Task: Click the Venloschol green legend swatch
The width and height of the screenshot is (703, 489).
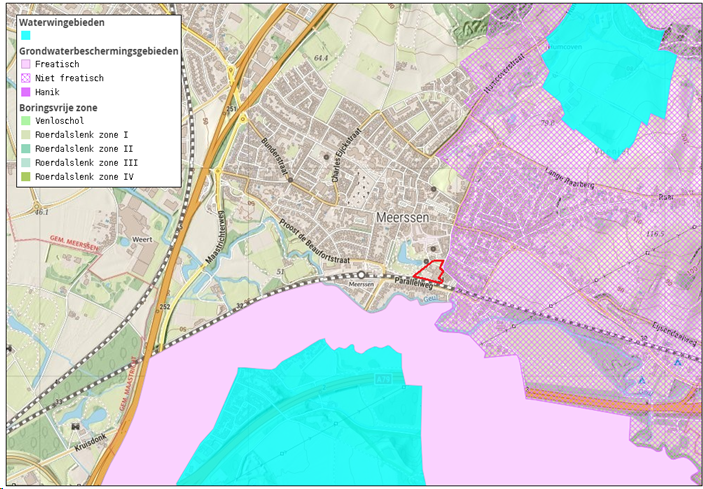Action: 26,121
